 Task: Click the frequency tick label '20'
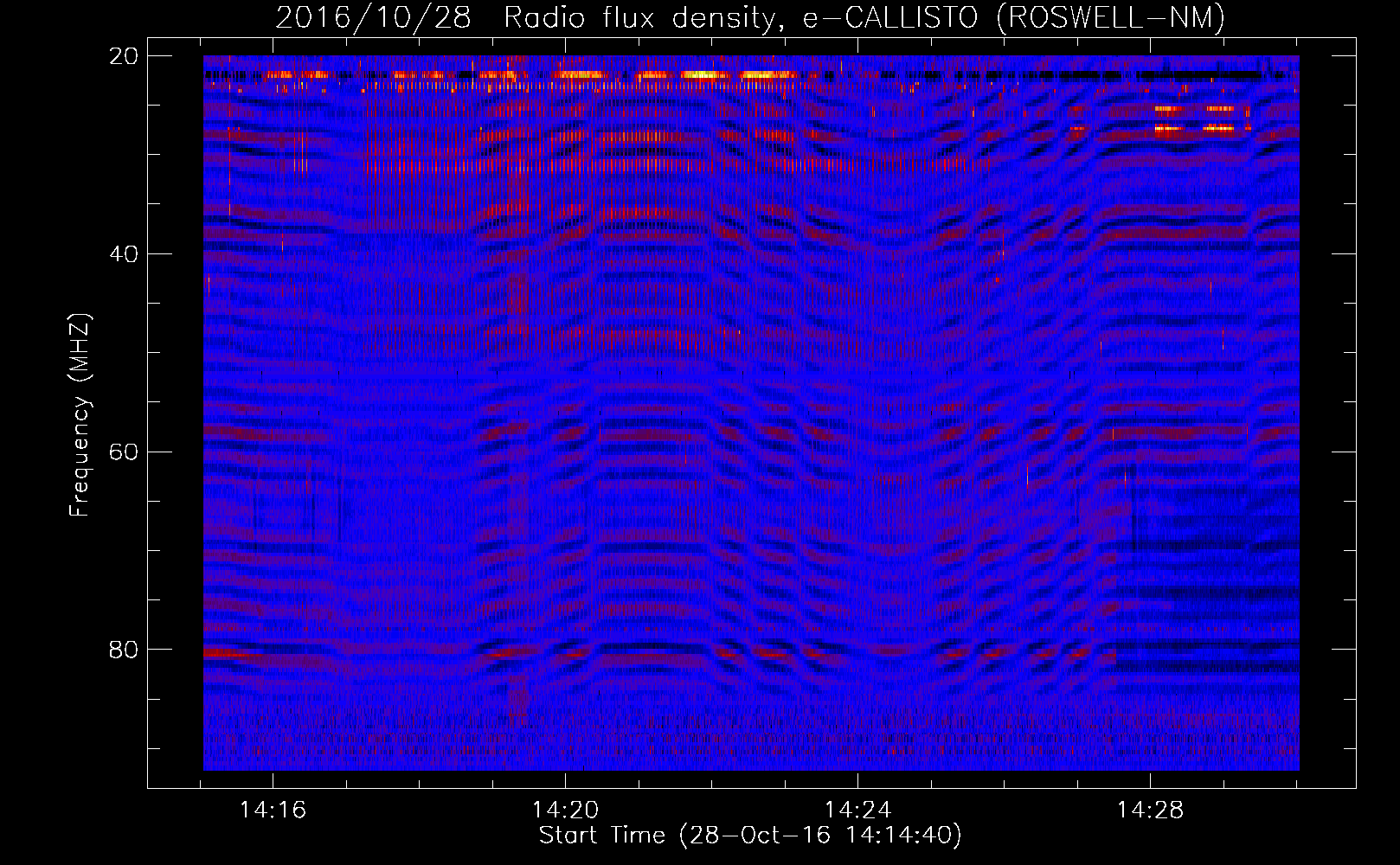tap(124, 56)
